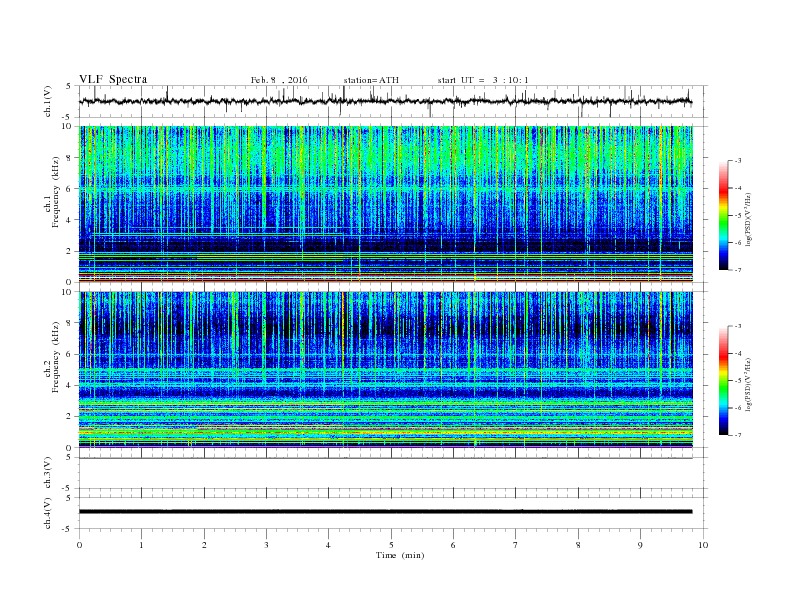Click the "-6" label on lower colorbar
The width and height of the screenshot is (792, 612).
tap(738, 407)
